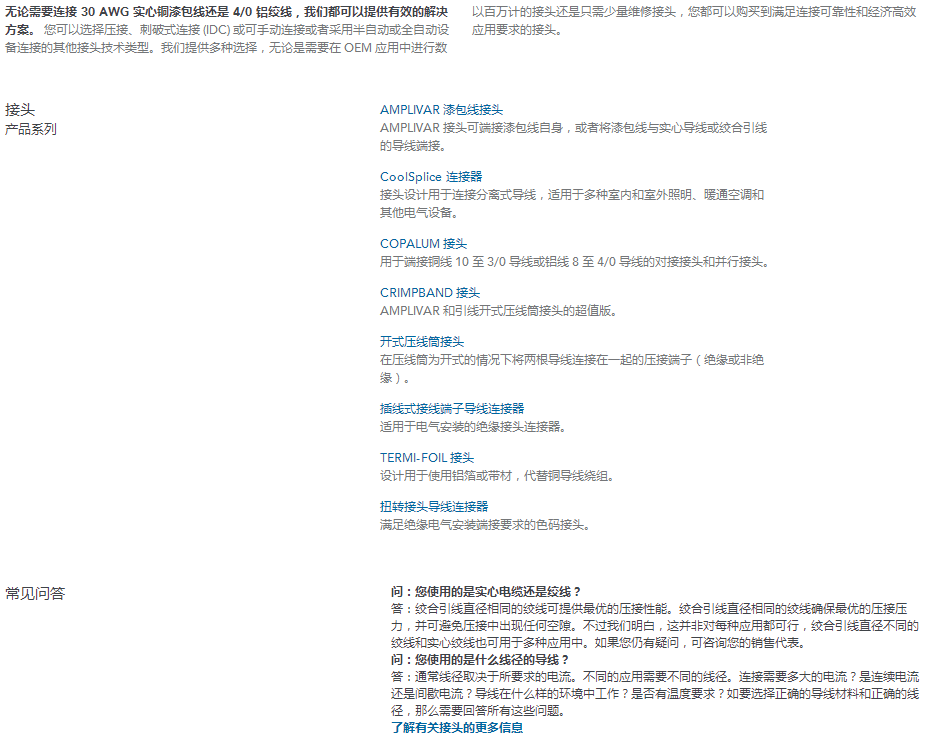Visit the TERMI-FOIL 接头 link
927x736 pixels.
pos(427,458)
